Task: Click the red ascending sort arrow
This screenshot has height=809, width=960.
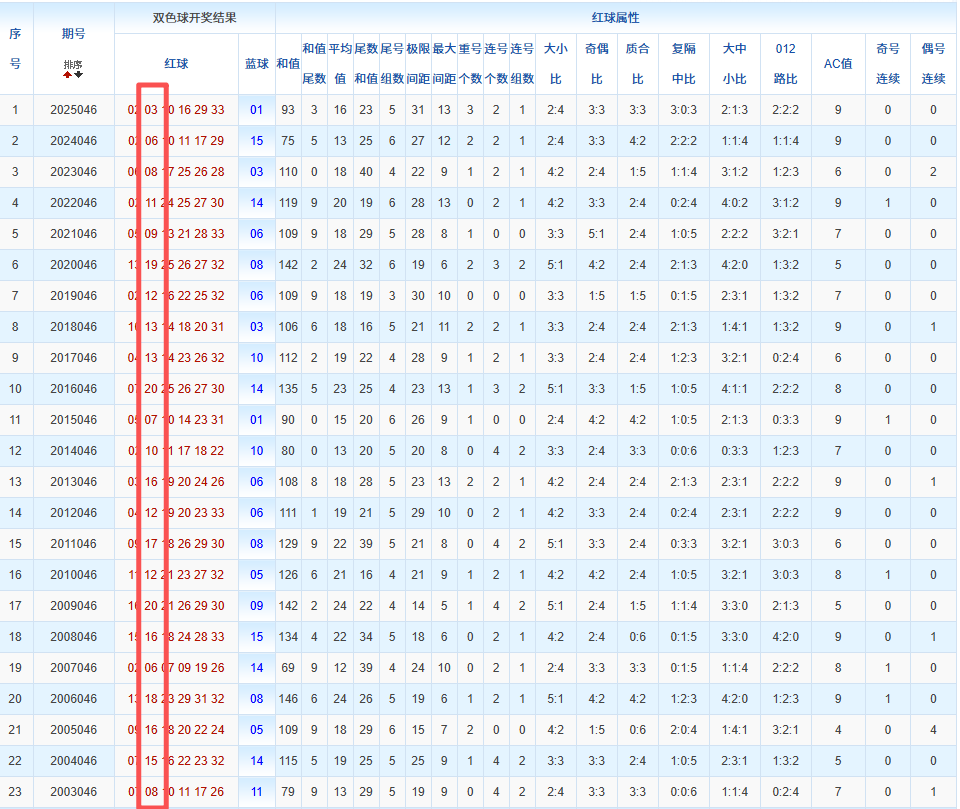Action: point(68,74)
